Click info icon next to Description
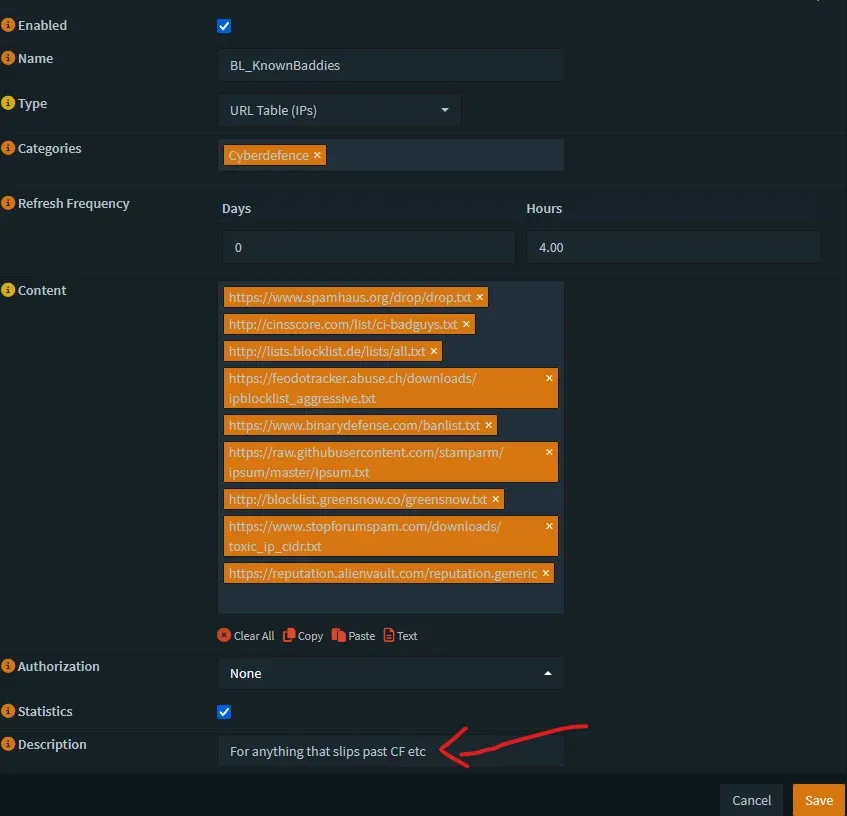 pos(8,744)
